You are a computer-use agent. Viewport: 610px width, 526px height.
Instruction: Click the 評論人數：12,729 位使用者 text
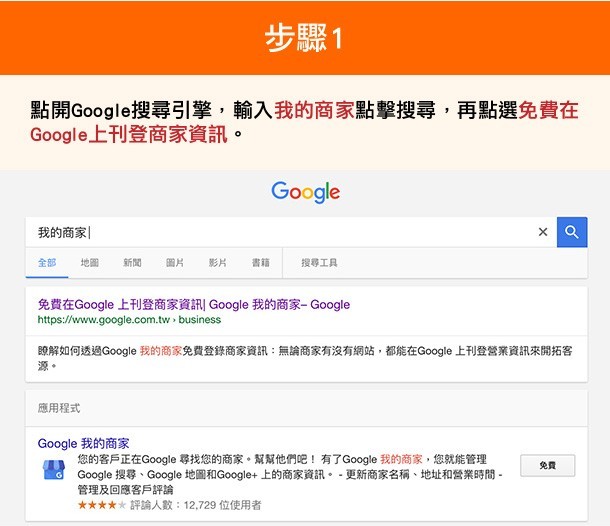[196, 505]
